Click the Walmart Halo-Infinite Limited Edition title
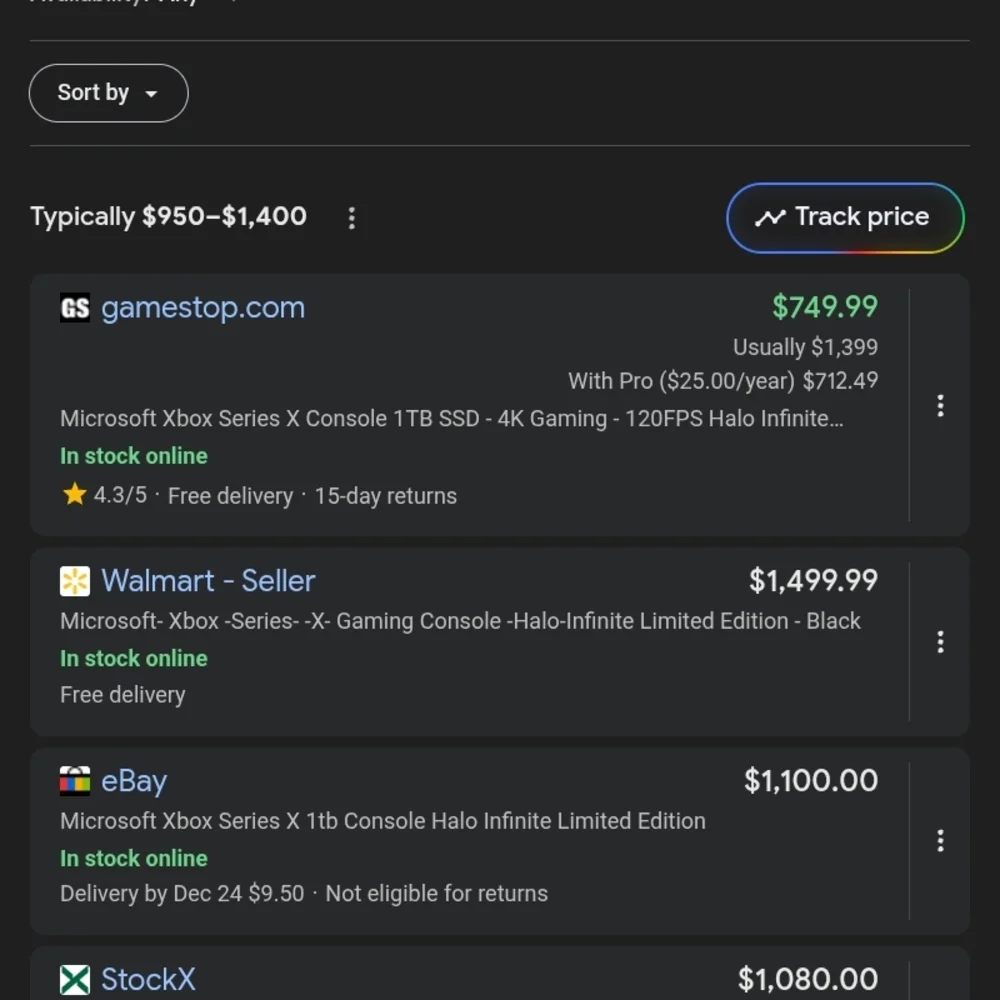Viewport: 1000px width, 1000px height. coord(460,621)
